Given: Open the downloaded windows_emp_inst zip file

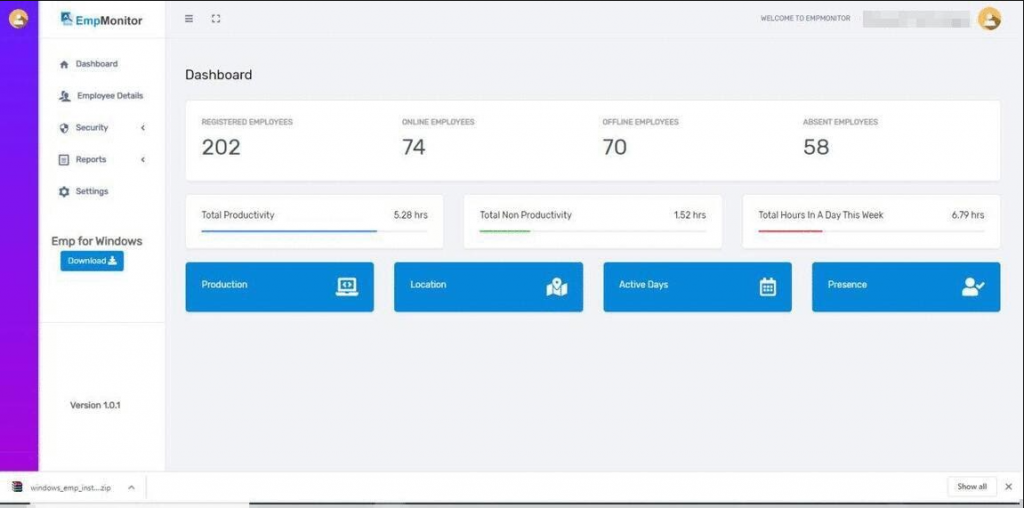Looking at the screenshot, I should click(x=62, y=487).
